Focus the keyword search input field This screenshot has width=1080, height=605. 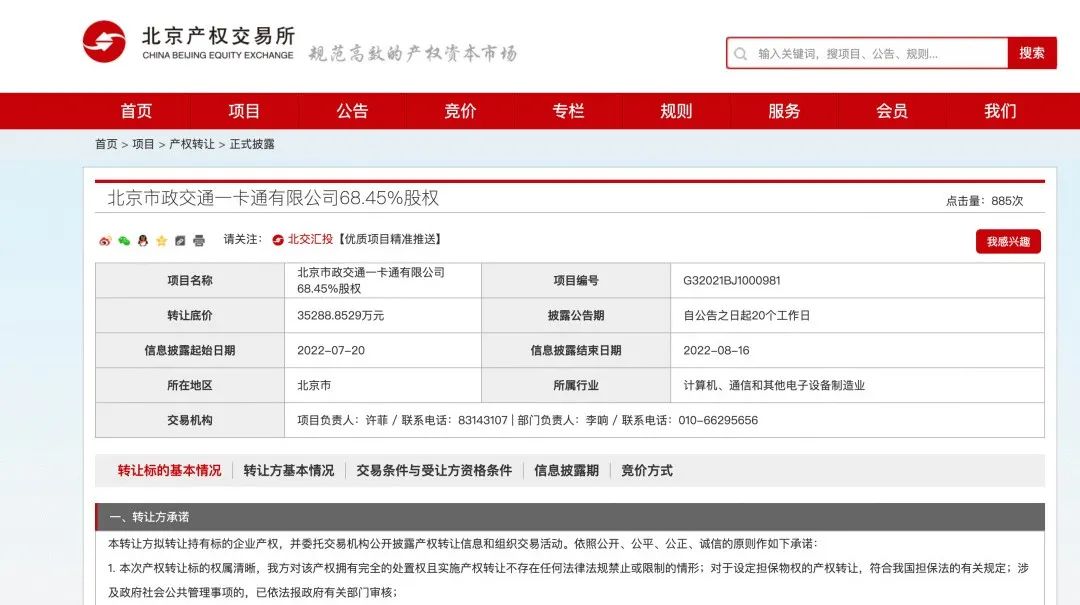(x=867, y=53)
